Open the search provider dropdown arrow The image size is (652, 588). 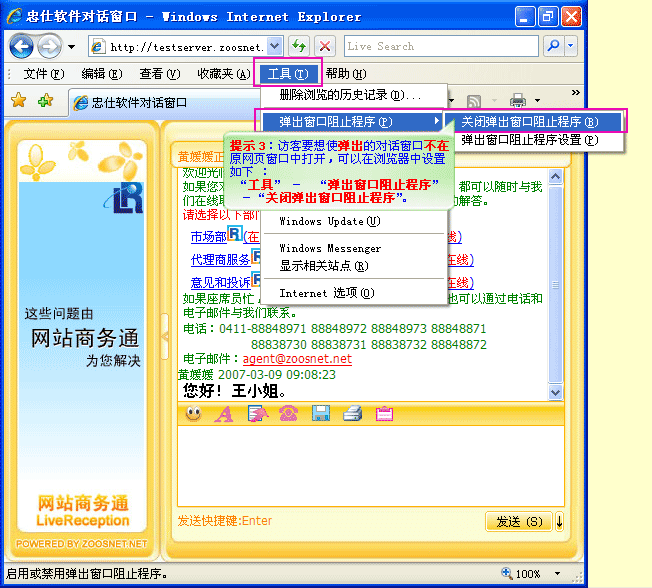click(x=570, y=46)
